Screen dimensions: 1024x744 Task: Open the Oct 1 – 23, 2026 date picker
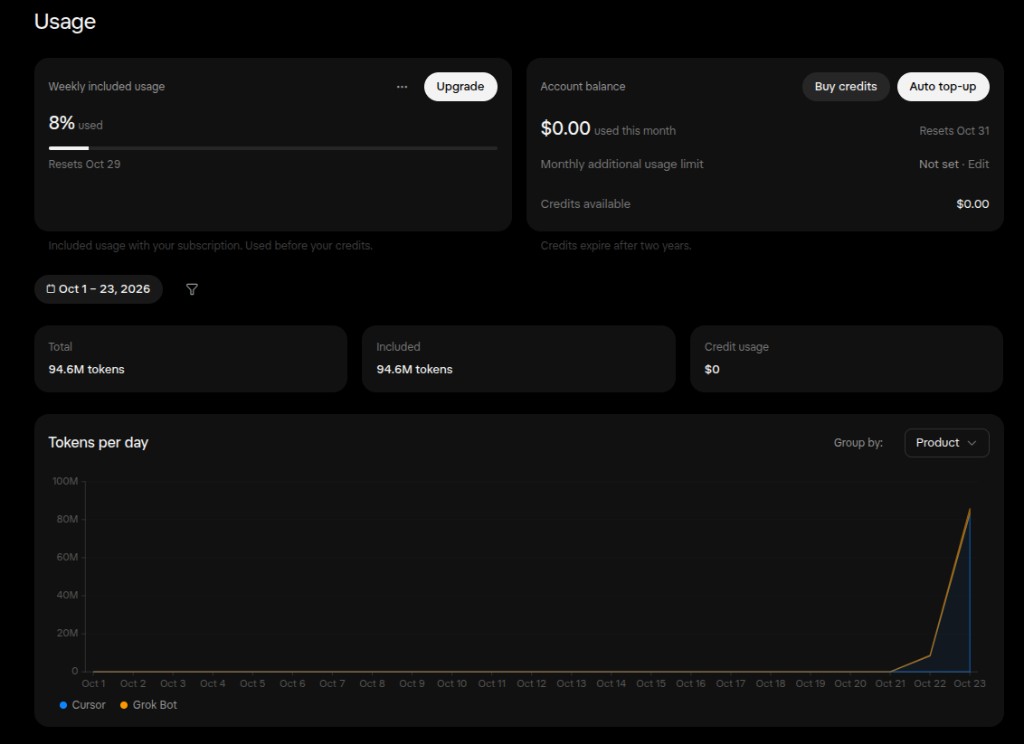coord(99,289)
